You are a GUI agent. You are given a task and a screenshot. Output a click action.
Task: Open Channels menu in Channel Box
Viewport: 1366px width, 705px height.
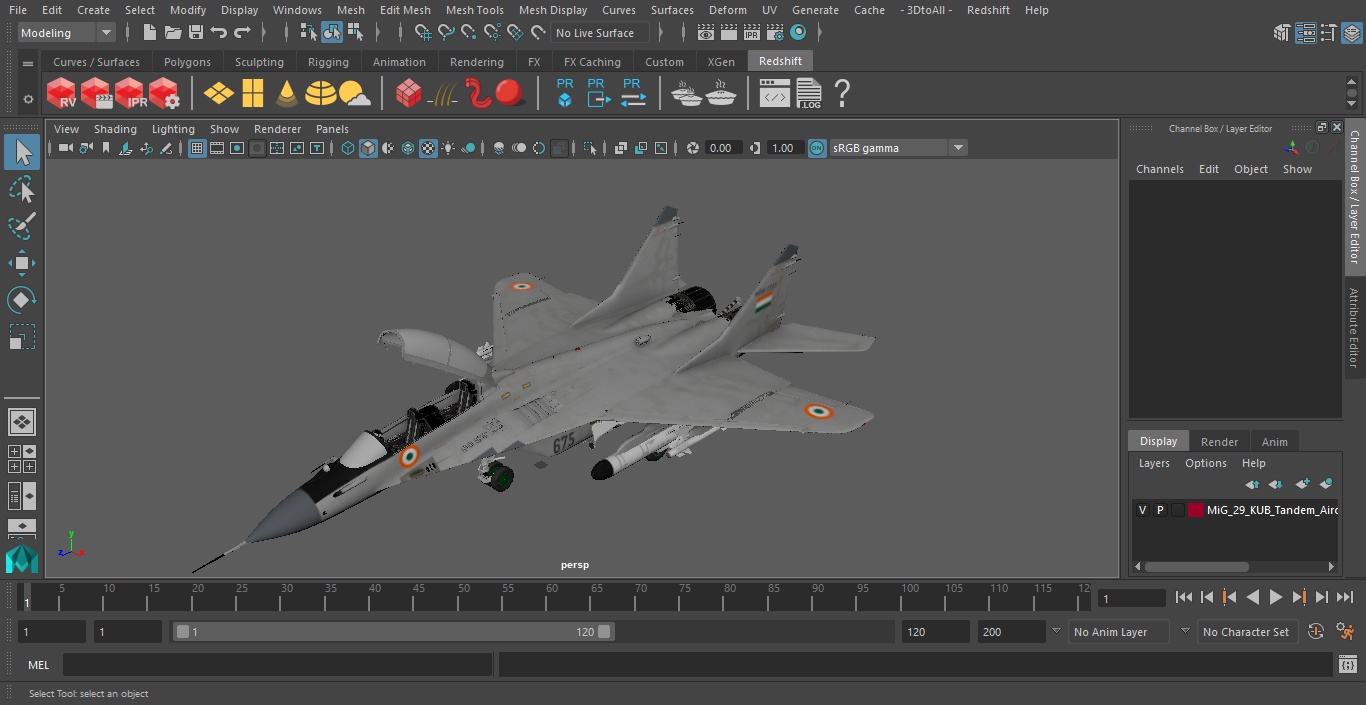click(x=1159, y=169)
